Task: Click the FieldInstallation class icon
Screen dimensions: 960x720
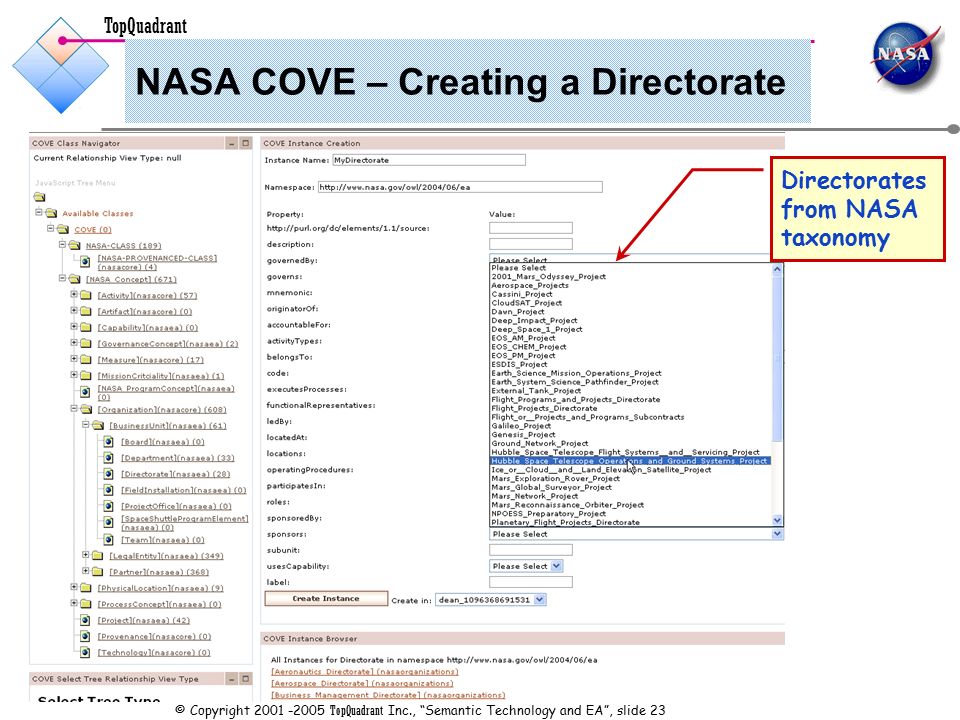Action: [109, 490]
